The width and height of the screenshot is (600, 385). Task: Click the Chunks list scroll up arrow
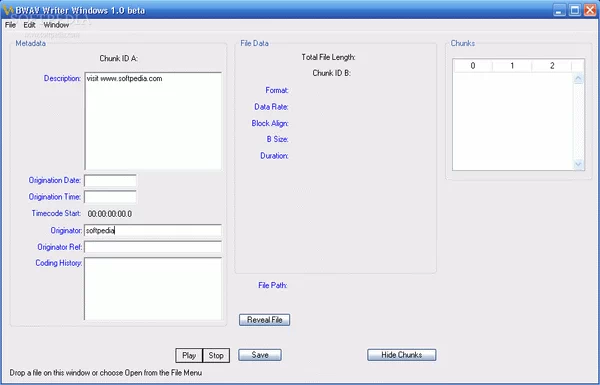click(578, 78)
